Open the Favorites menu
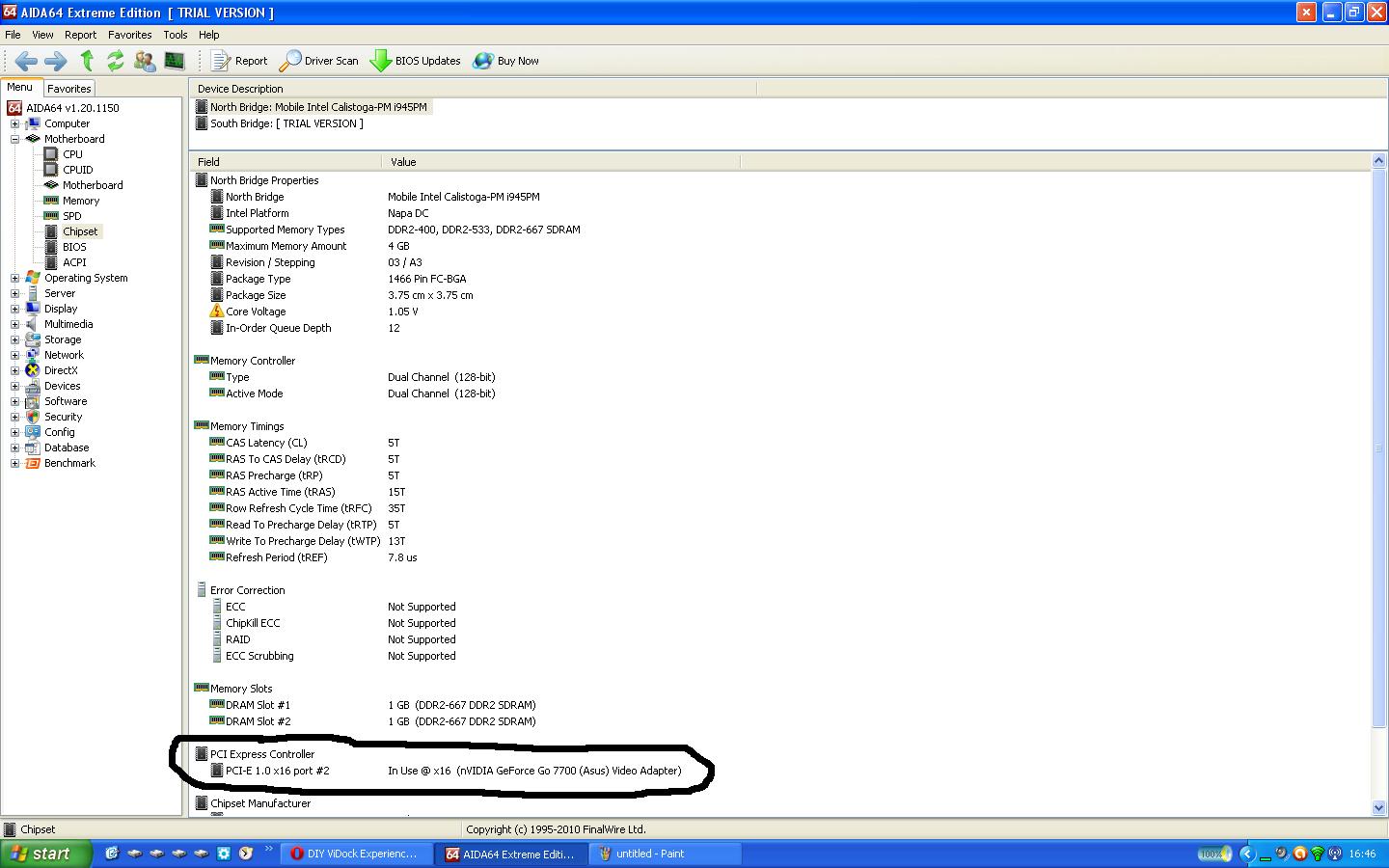Image resolution: width=1389 pixels, height=868 pixels. (129, 35)
